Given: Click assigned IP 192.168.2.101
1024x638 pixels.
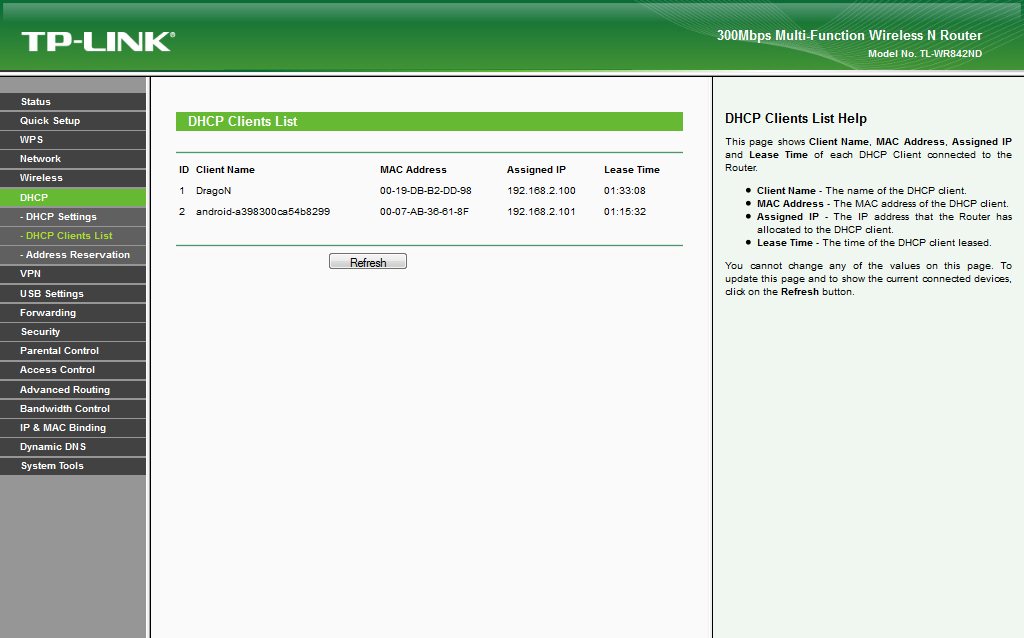Looking at the screenshot, I should tap(541, 212).
